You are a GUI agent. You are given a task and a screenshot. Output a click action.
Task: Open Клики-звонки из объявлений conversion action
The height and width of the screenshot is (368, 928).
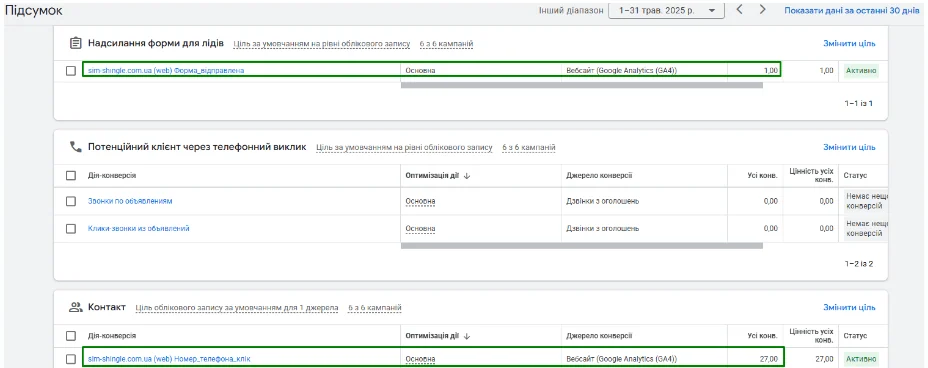click(138, 228)
